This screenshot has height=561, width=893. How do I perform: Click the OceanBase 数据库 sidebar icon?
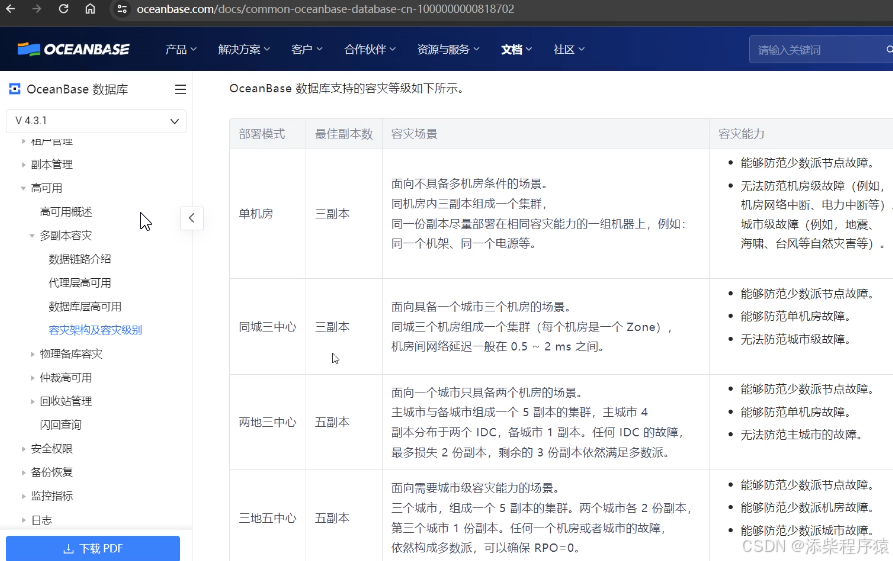14,89
